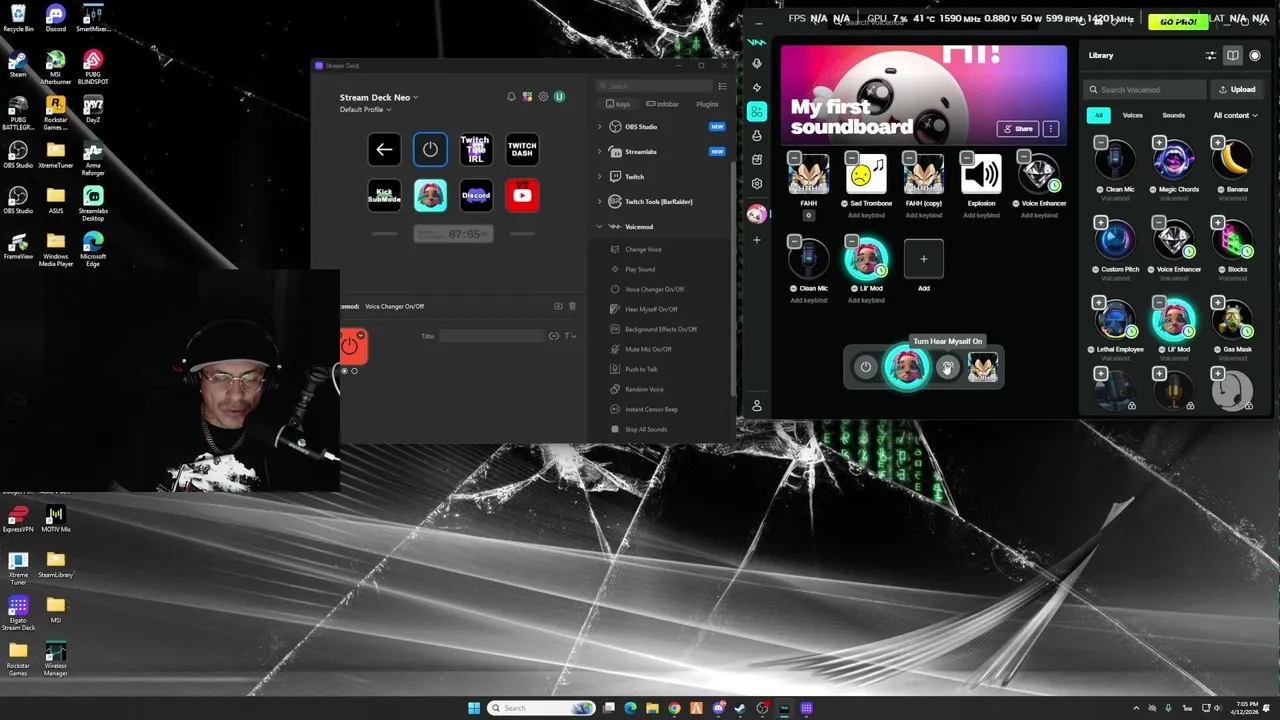This screenshot has width=1280, height=720.
Task: Add keybind for Lil' Mod voice
Action: click(867, 300)
